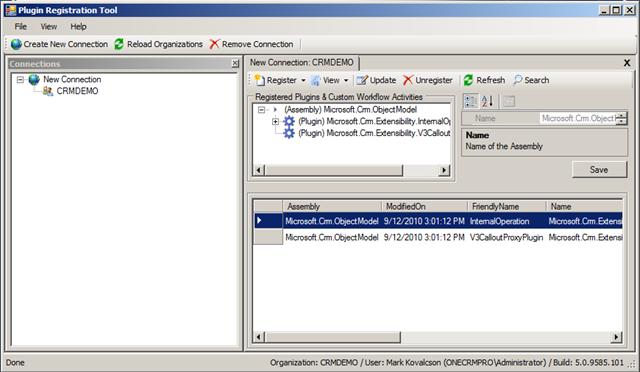The height and width of the screenshot is (372, 640).
Task: Sort grid by Assembly column header
Action: coord(332,207)
